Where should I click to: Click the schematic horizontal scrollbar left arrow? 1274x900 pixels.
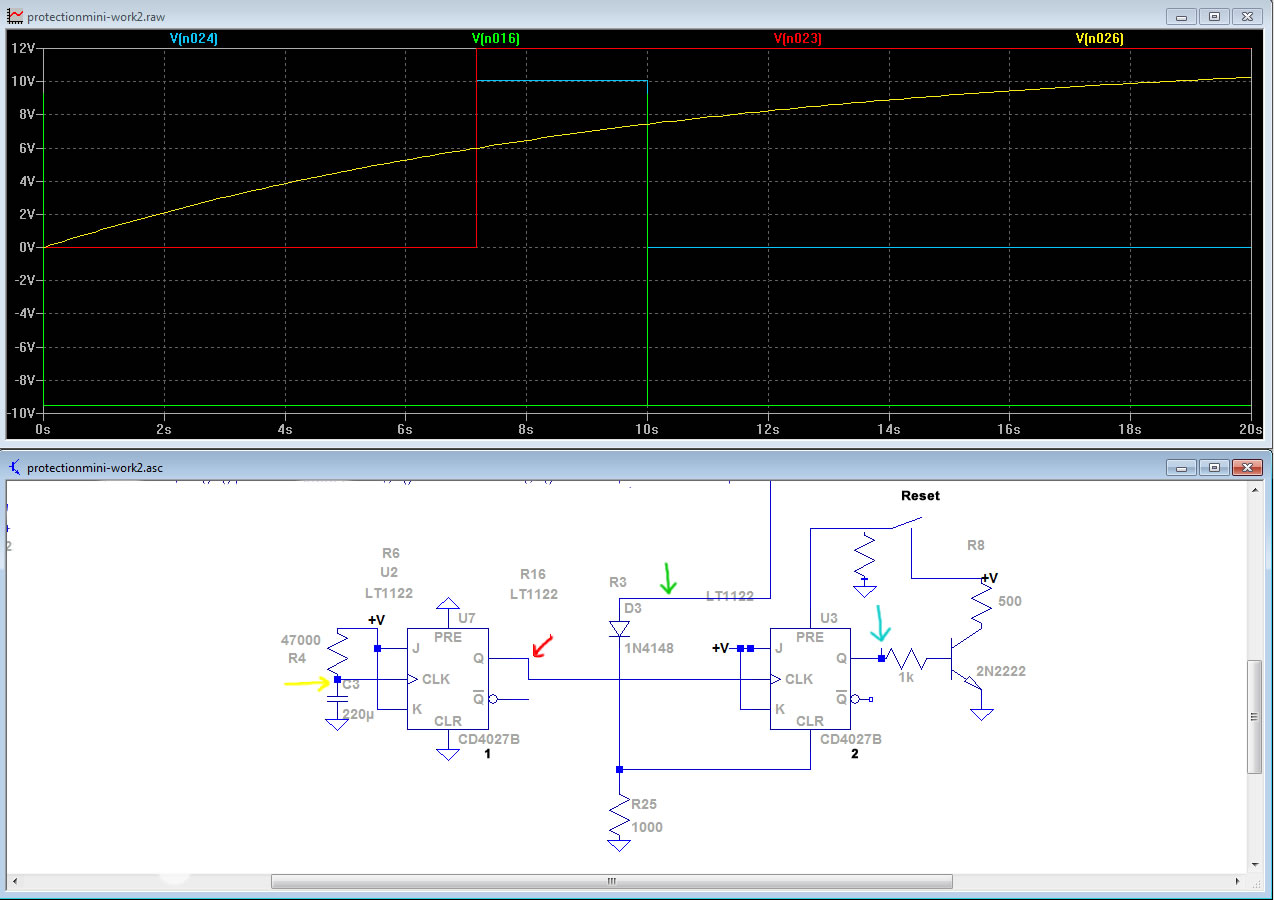15,882
